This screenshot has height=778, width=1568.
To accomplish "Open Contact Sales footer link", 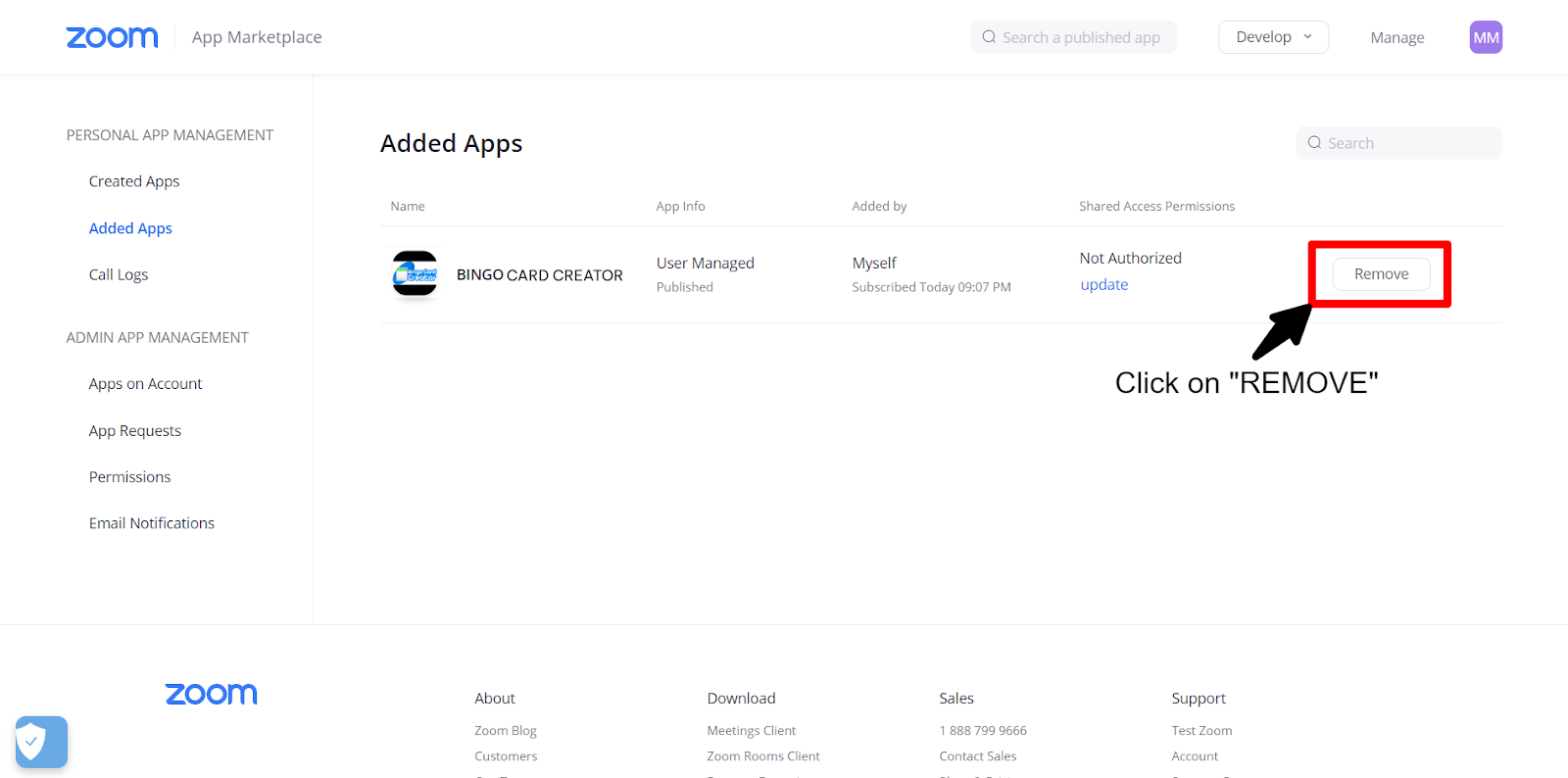I will click(978, 756).
